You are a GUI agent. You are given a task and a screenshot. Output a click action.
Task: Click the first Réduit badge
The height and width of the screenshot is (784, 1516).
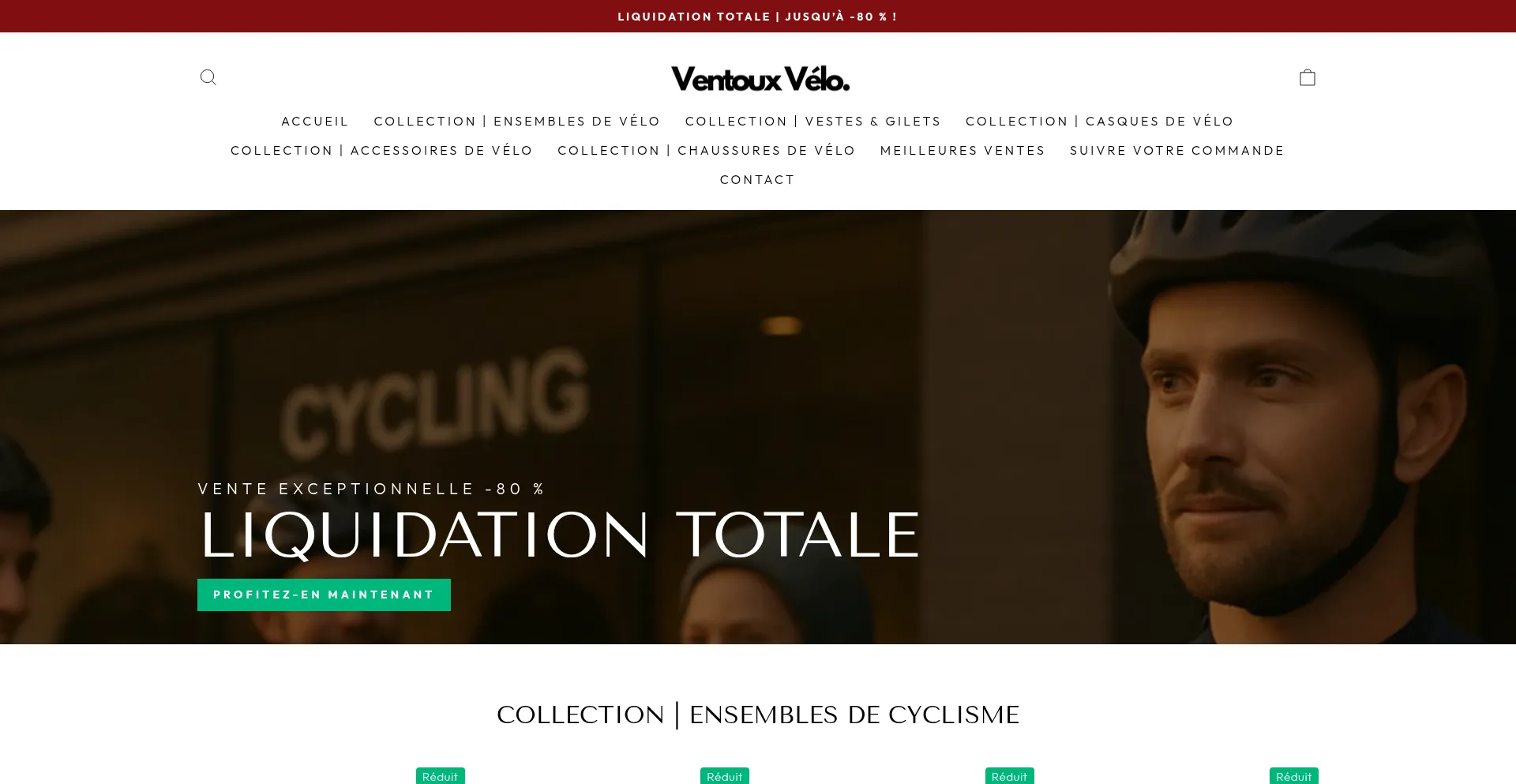coord(441,776)
